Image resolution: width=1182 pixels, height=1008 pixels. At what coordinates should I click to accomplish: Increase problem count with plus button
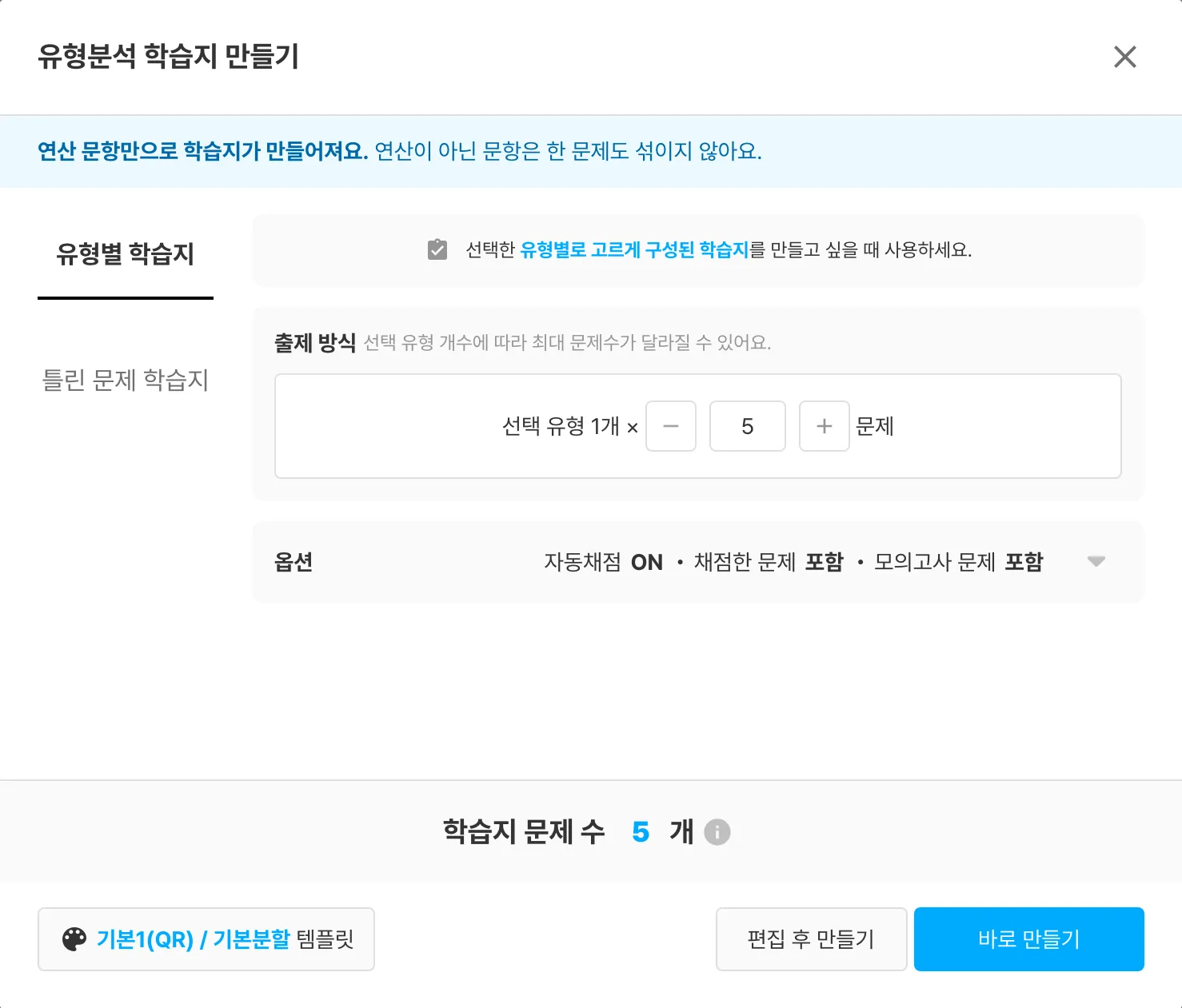[x=825, y=426]
